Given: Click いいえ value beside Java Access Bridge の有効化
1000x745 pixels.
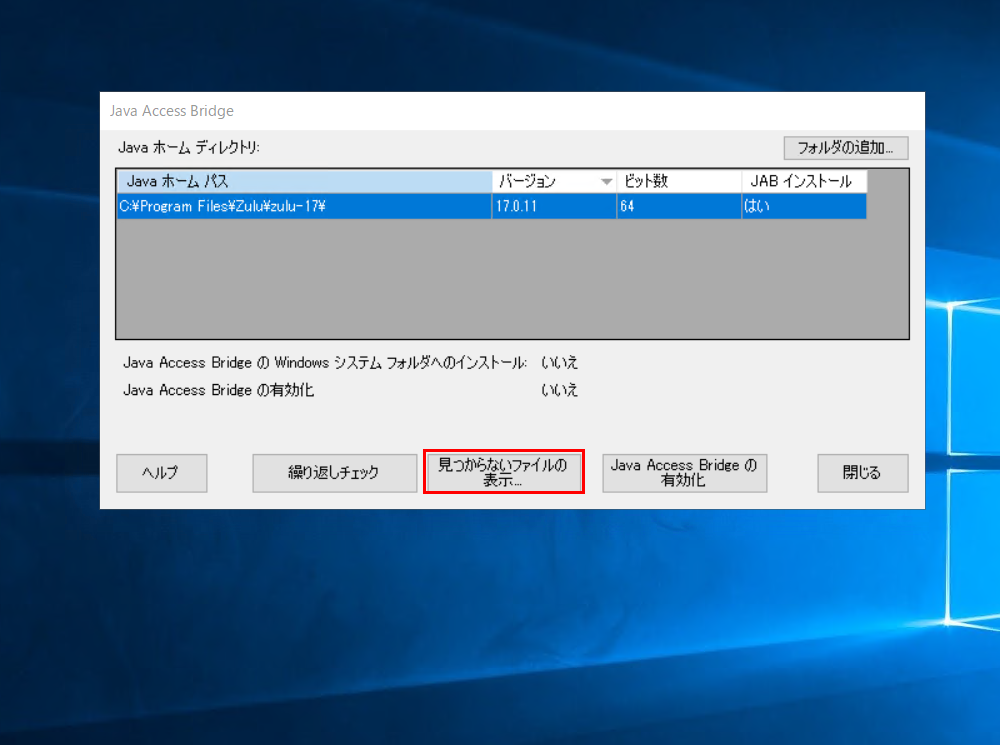Looking at the screenshot, I should click(559, 390).
